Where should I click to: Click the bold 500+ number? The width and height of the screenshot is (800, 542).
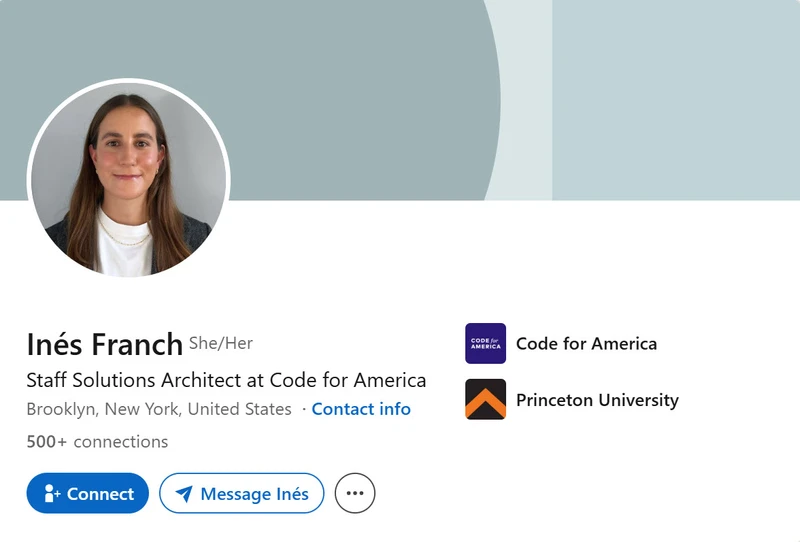point(46,441)
